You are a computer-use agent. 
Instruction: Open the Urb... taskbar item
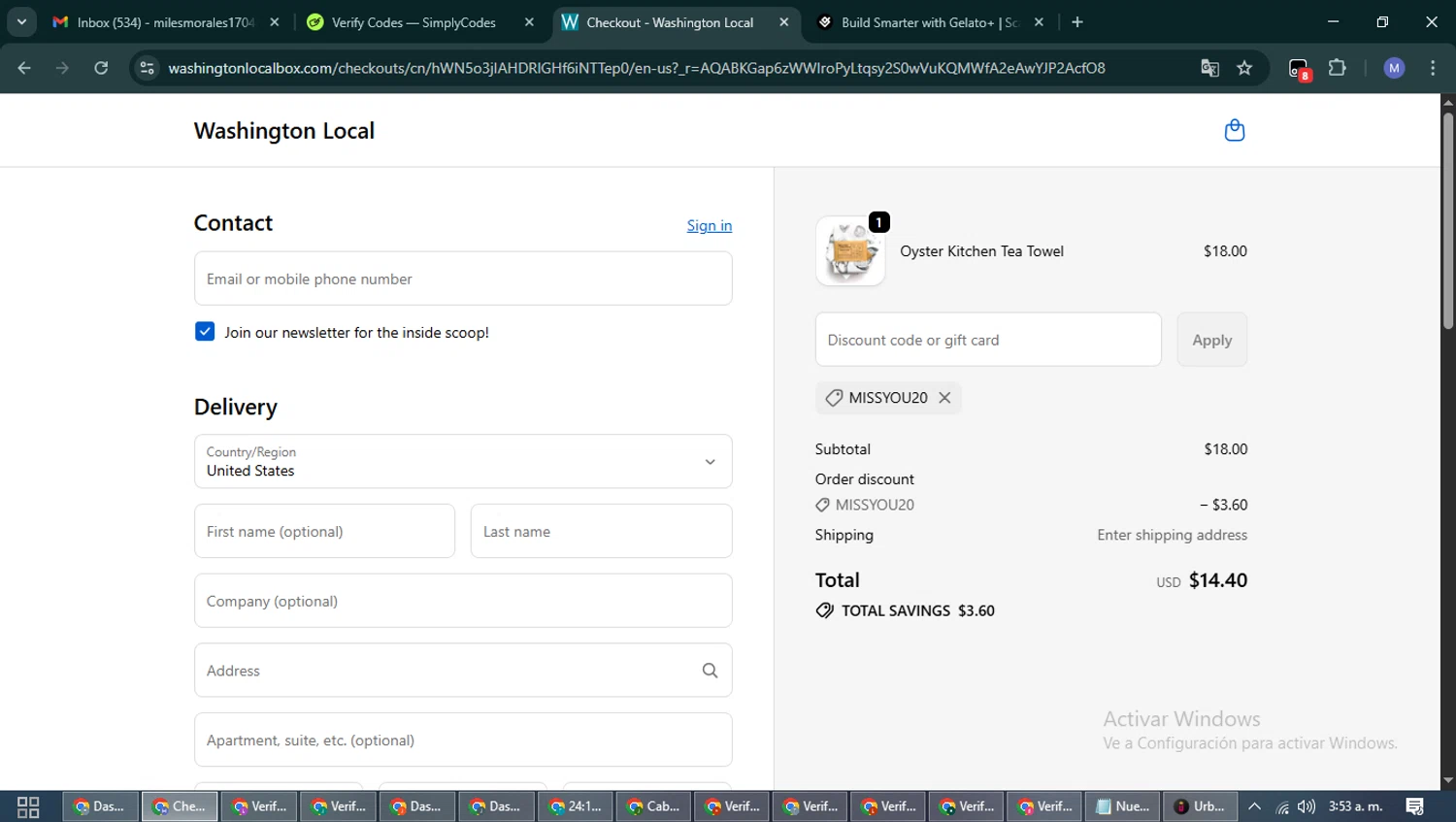pos(1200,806)
